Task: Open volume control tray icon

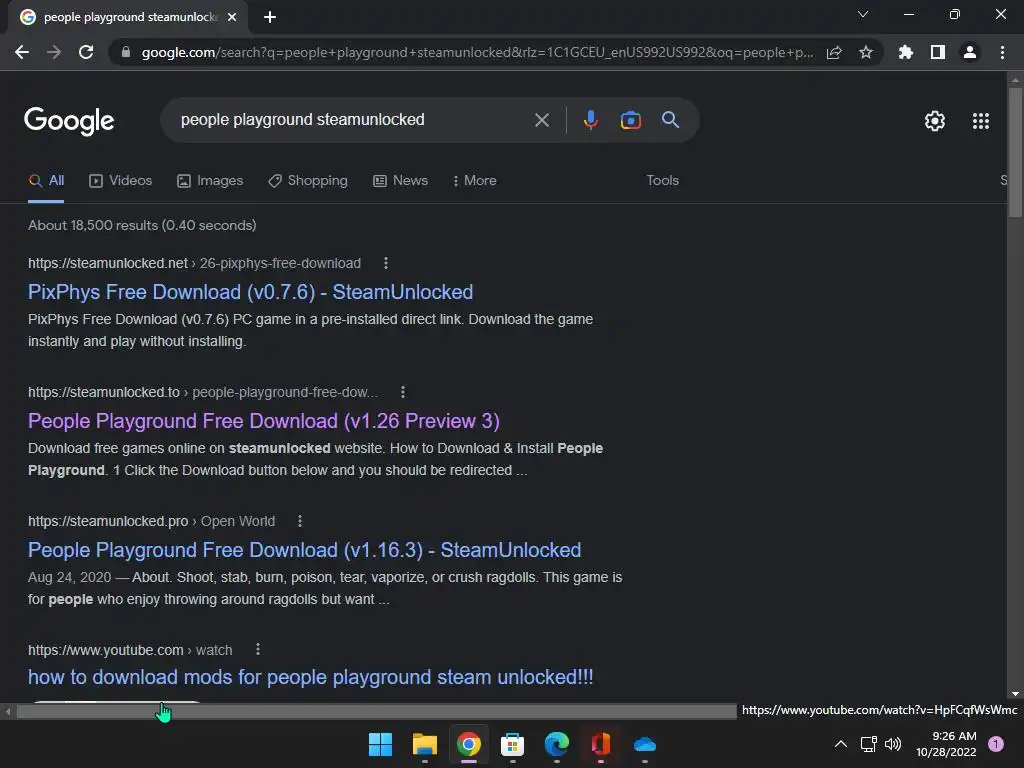Action: (x=893, y=744)
